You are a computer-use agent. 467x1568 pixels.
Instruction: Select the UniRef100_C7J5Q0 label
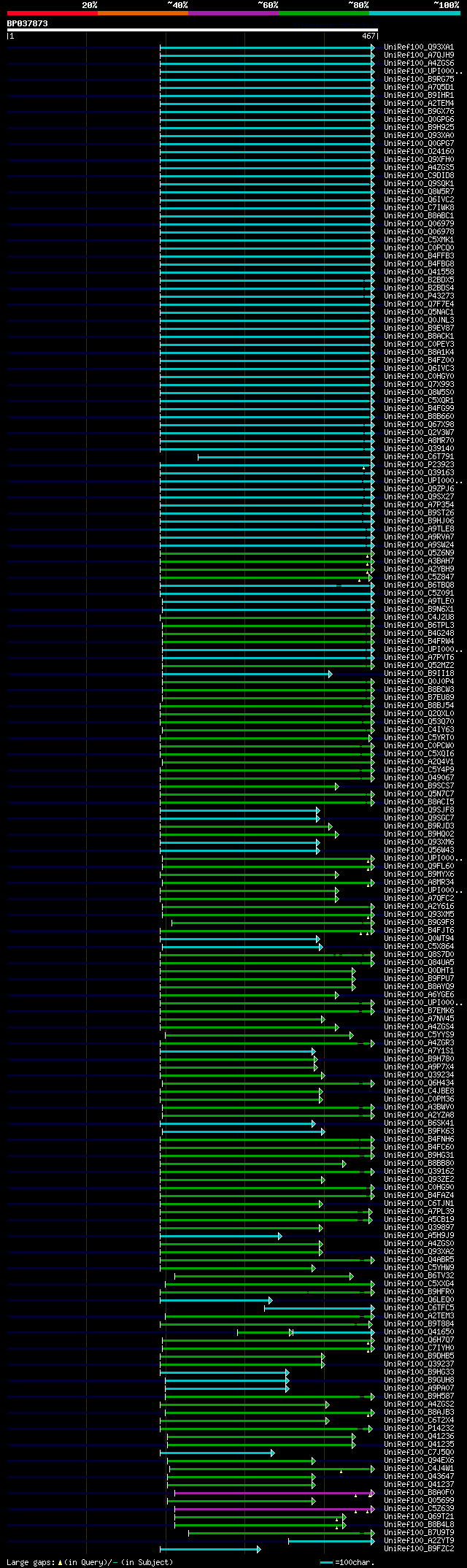pos(419,1453)
